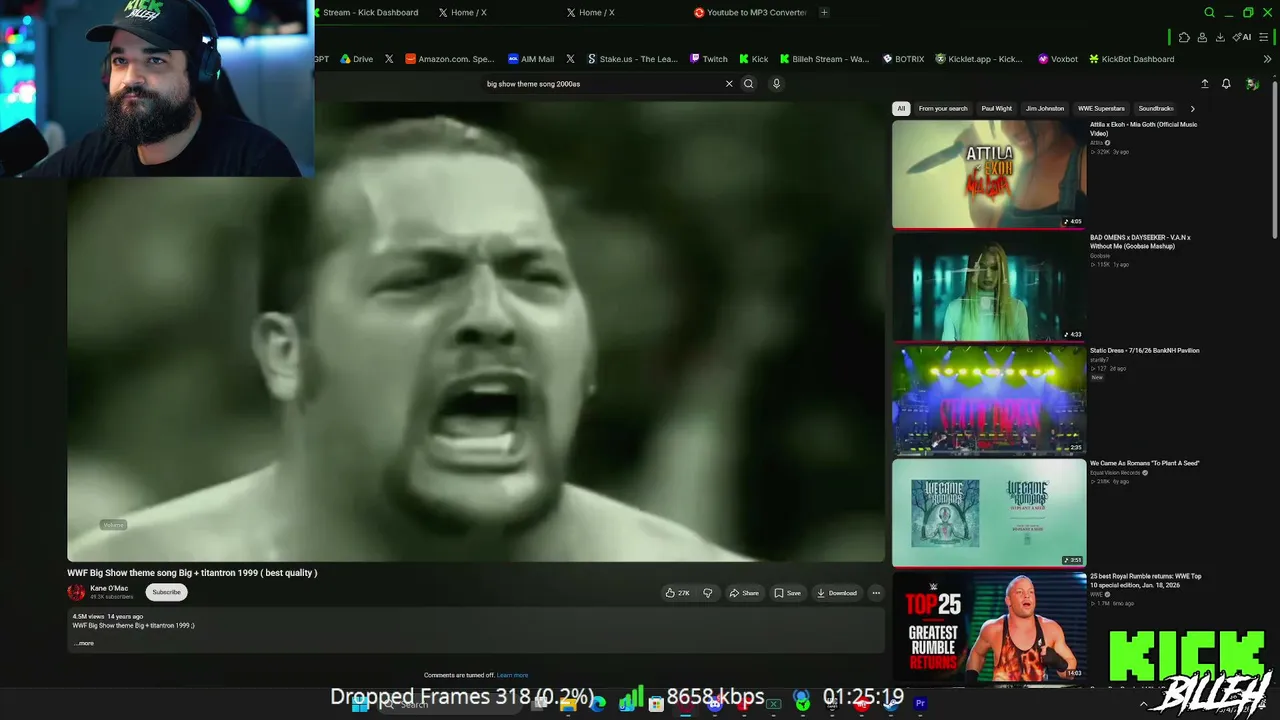Open Microsoft Store from the taskbar
The width and height of the screenshot is (1280, 720).
click(656, 704)
